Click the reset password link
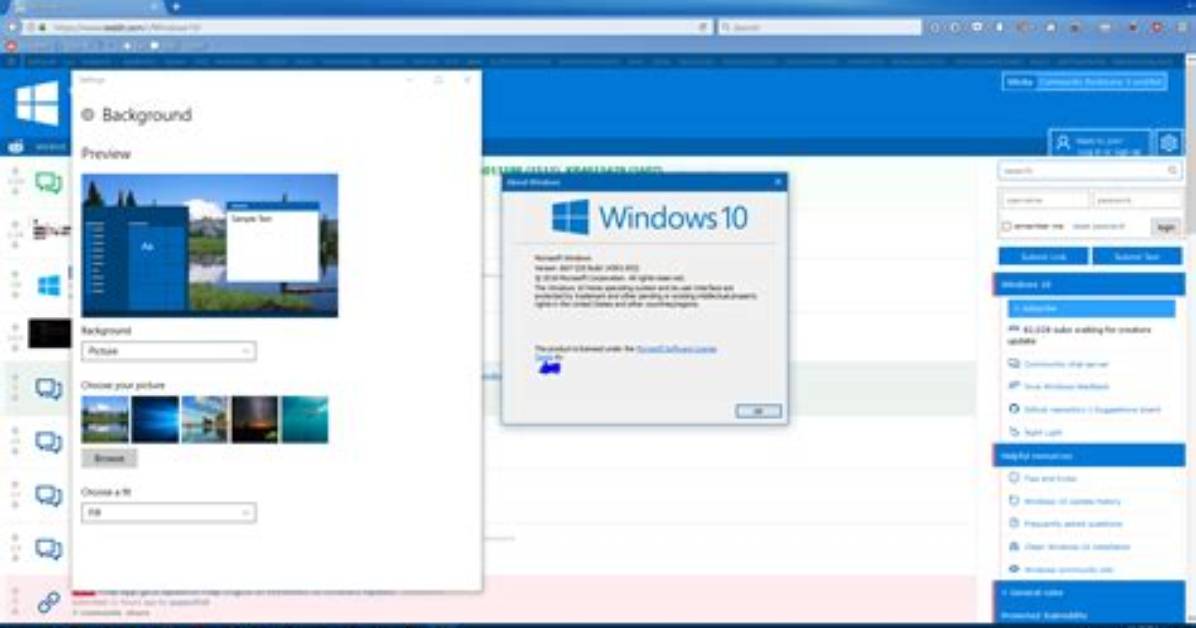This screenshot has height=628, width=1196. tap(1098, 227)
